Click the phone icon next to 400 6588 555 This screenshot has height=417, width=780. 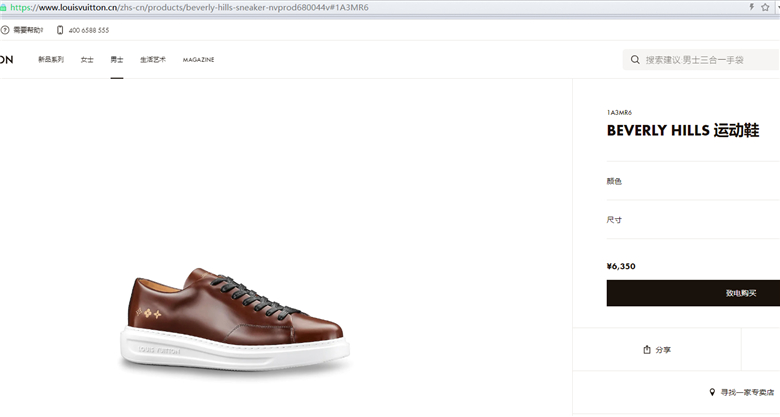(x=60, y=30)
